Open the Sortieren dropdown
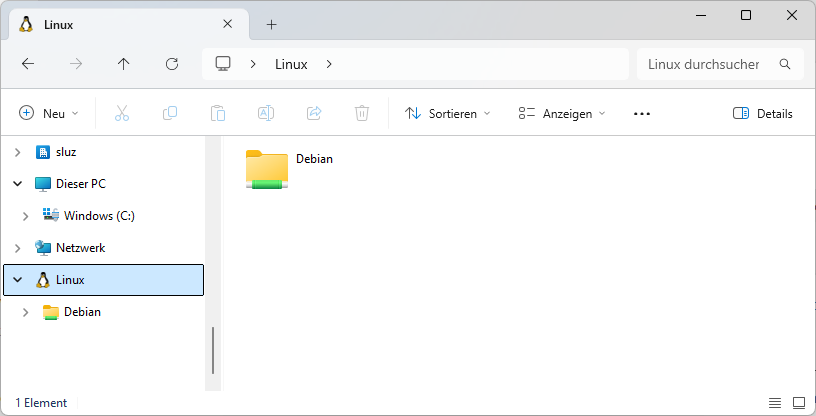 point(448,114)
